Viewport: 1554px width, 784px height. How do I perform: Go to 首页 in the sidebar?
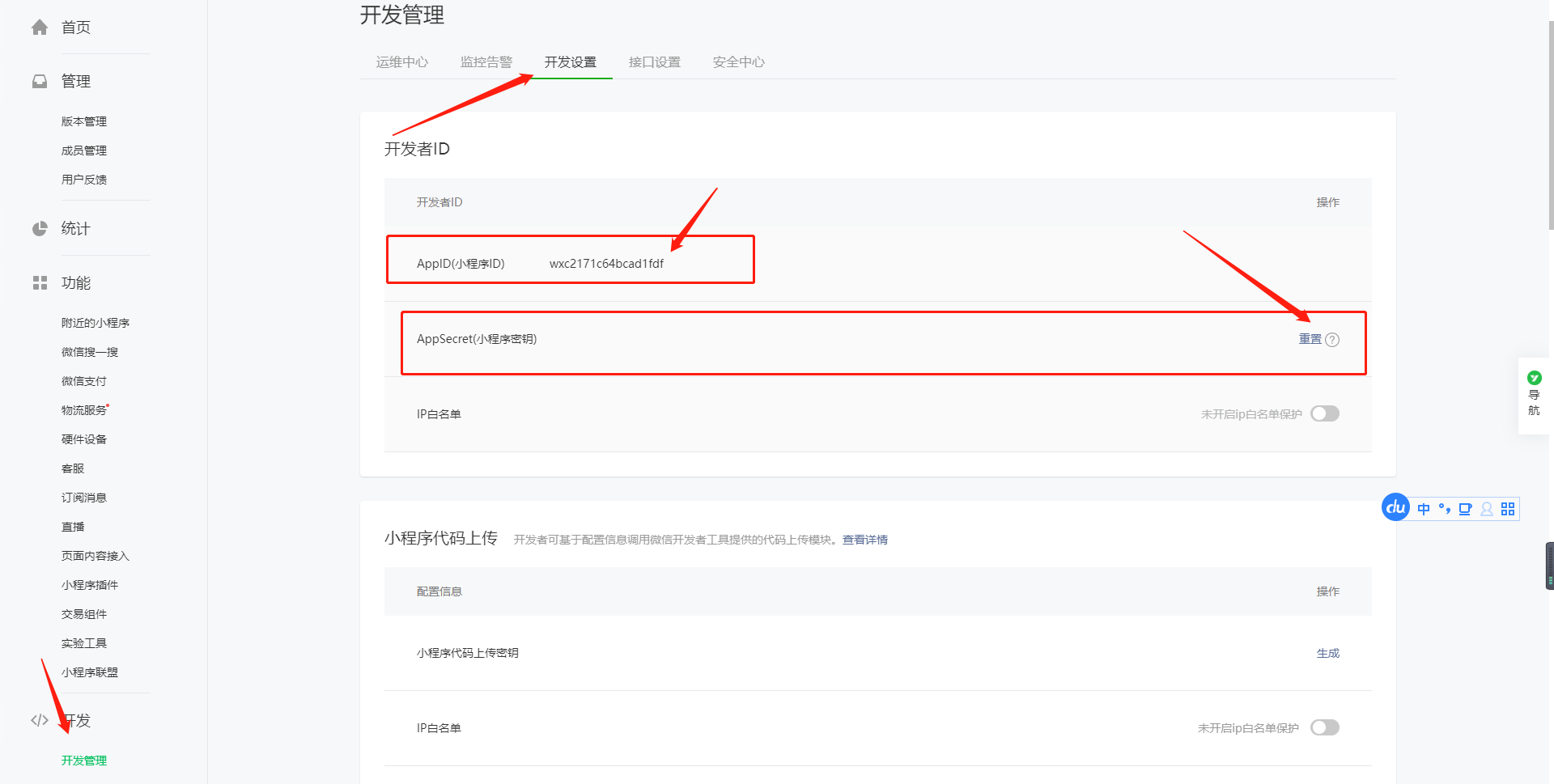[x=76, y=28]
